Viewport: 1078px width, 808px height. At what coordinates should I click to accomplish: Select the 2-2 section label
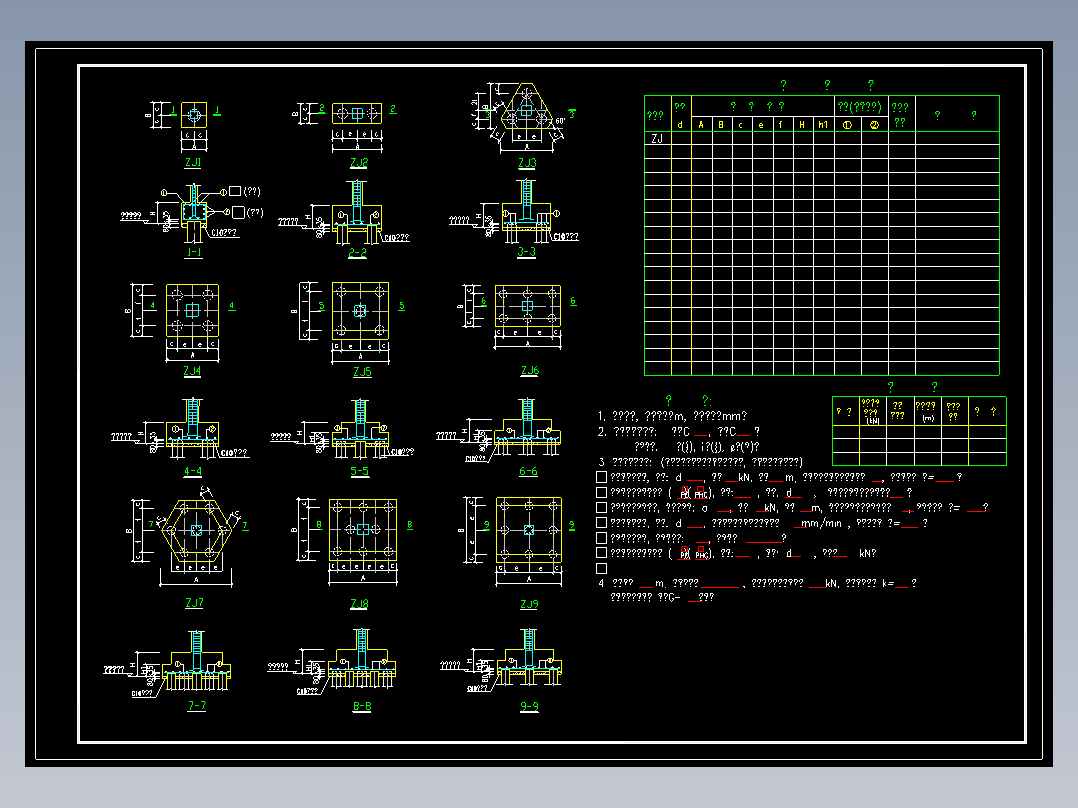coord(358,252)
